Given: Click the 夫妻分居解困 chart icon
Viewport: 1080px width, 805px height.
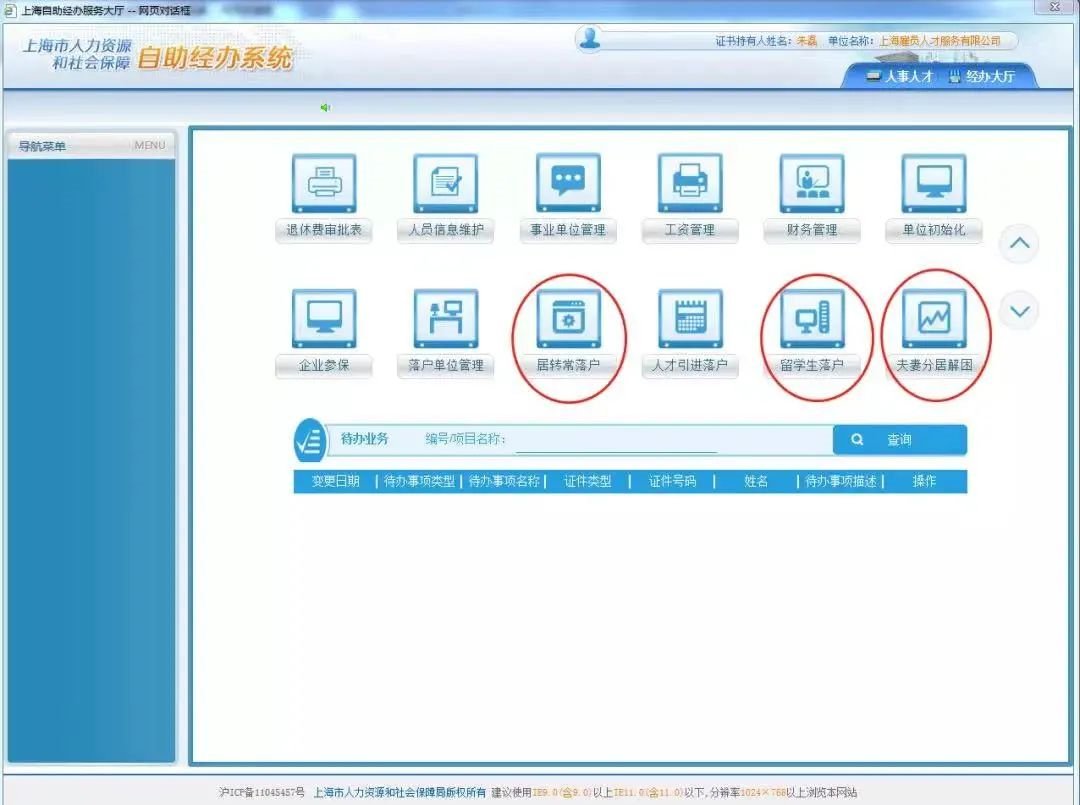Looking at the screenshot, I should click(x=934, y=320).
